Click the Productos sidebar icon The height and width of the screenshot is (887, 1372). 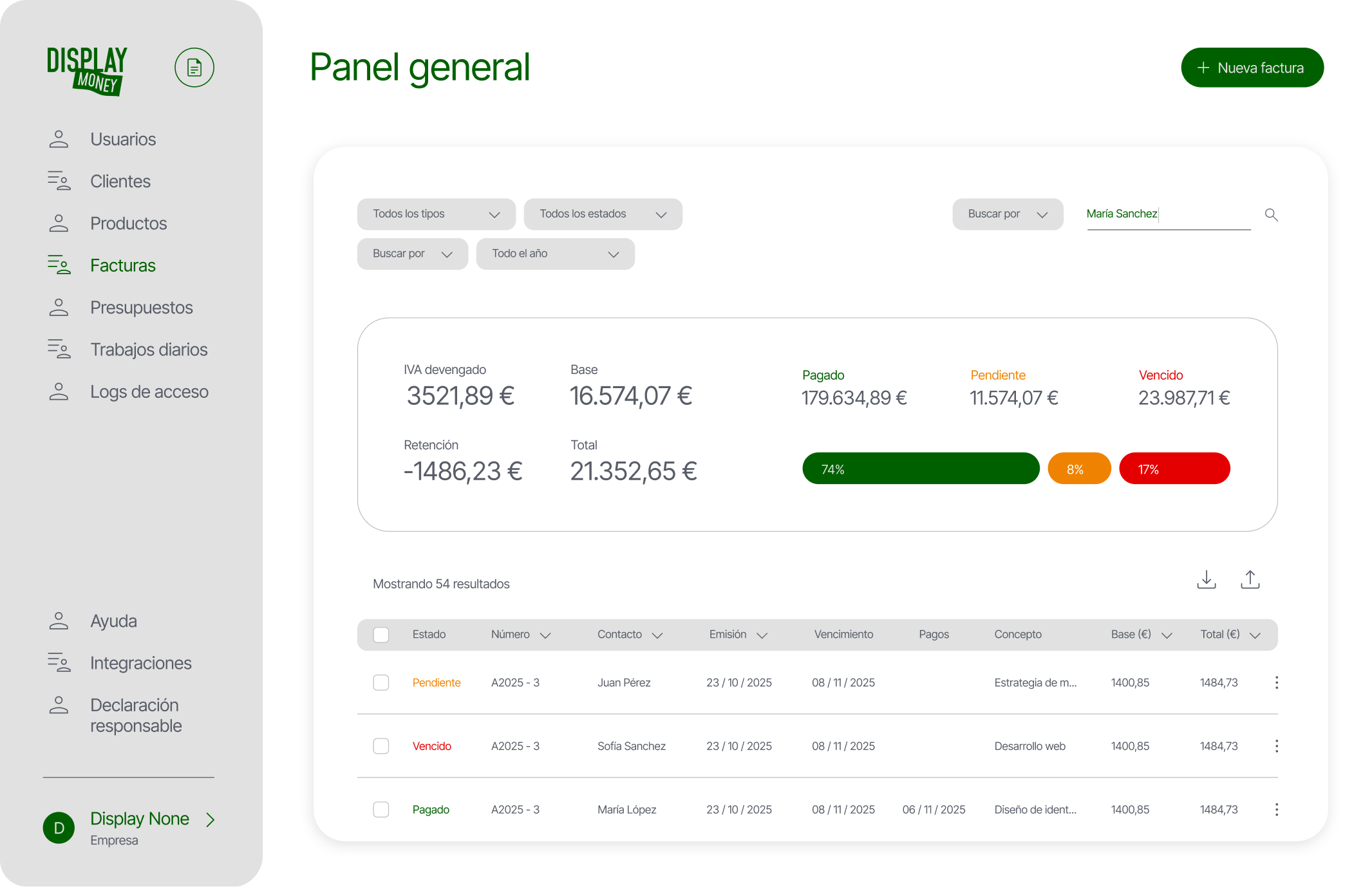[x=59, y=223]
